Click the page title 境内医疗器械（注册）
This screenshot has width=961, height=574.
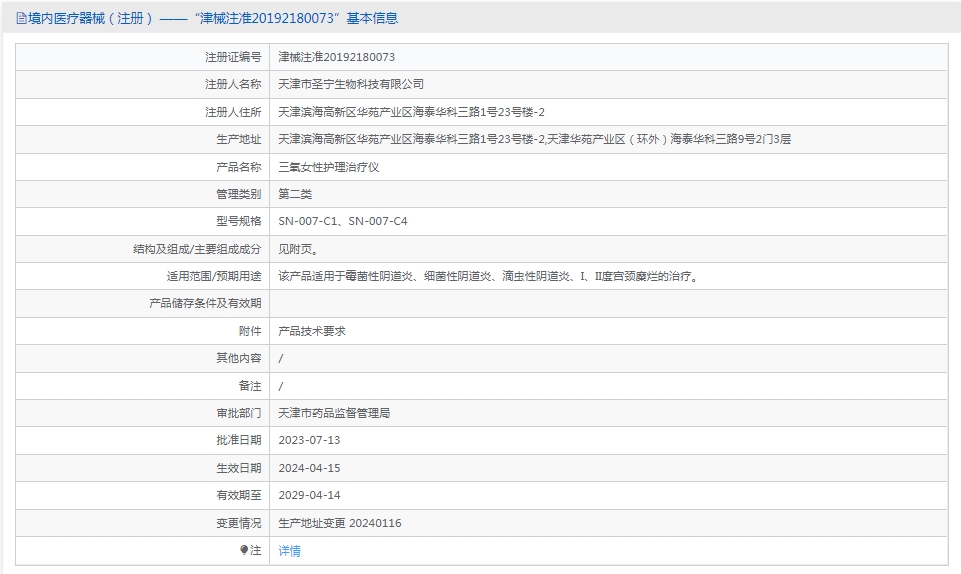click(x=91, y=18)
